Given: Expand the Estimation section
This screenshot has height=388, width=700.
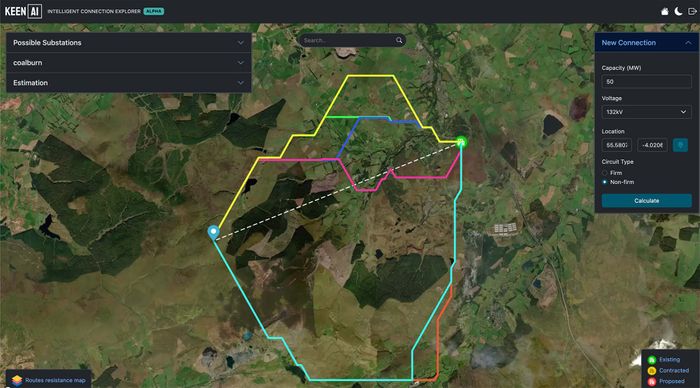Looking at the screenshot, I should [x=129, y=83].
